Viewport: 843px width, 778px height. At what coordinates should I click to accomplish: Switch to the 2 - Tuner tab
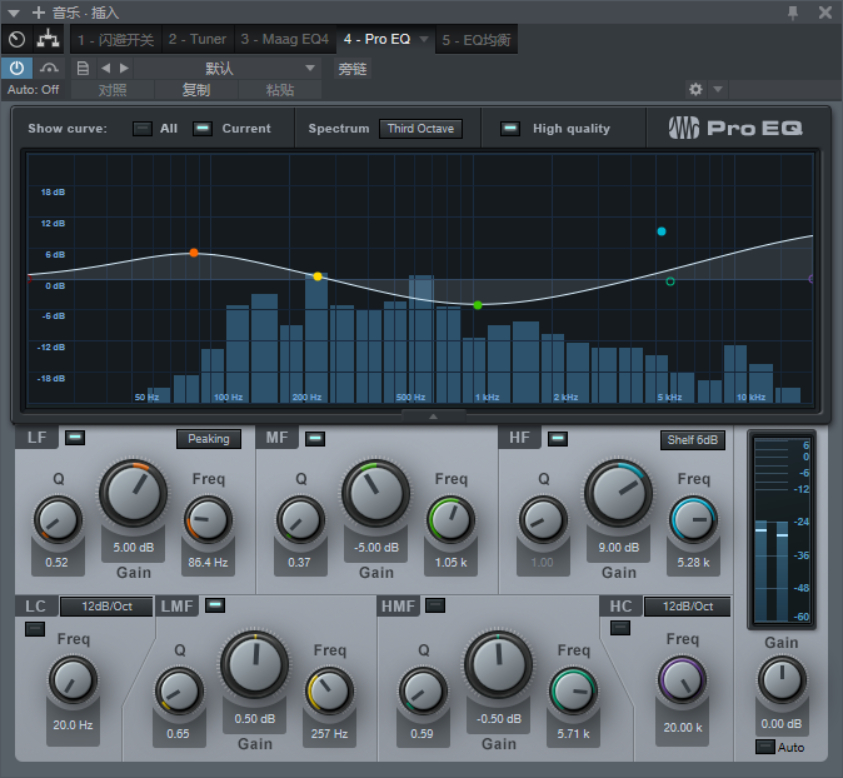(197, 39)
